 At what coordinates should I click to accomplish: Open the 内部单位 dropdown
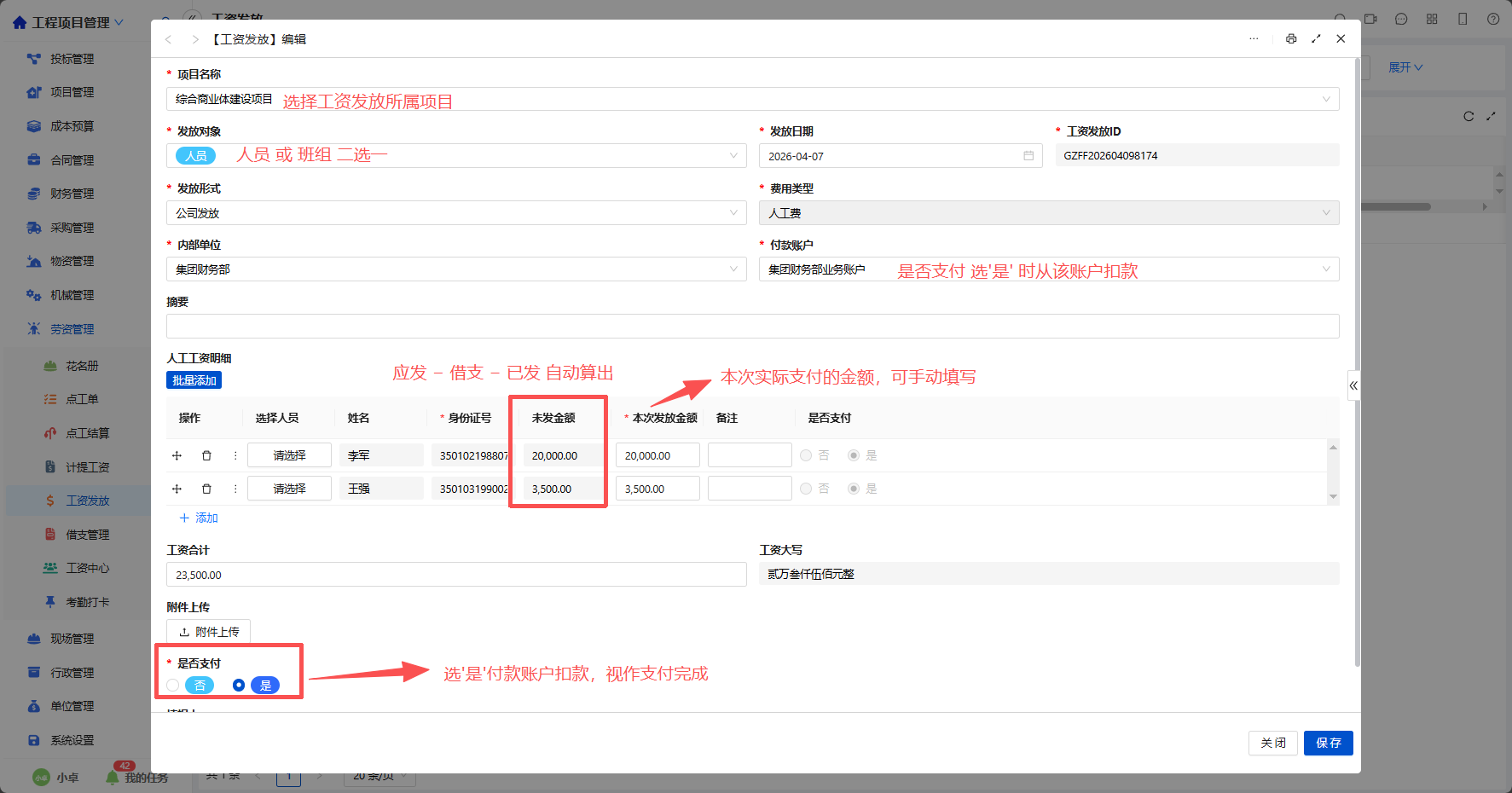456,269
